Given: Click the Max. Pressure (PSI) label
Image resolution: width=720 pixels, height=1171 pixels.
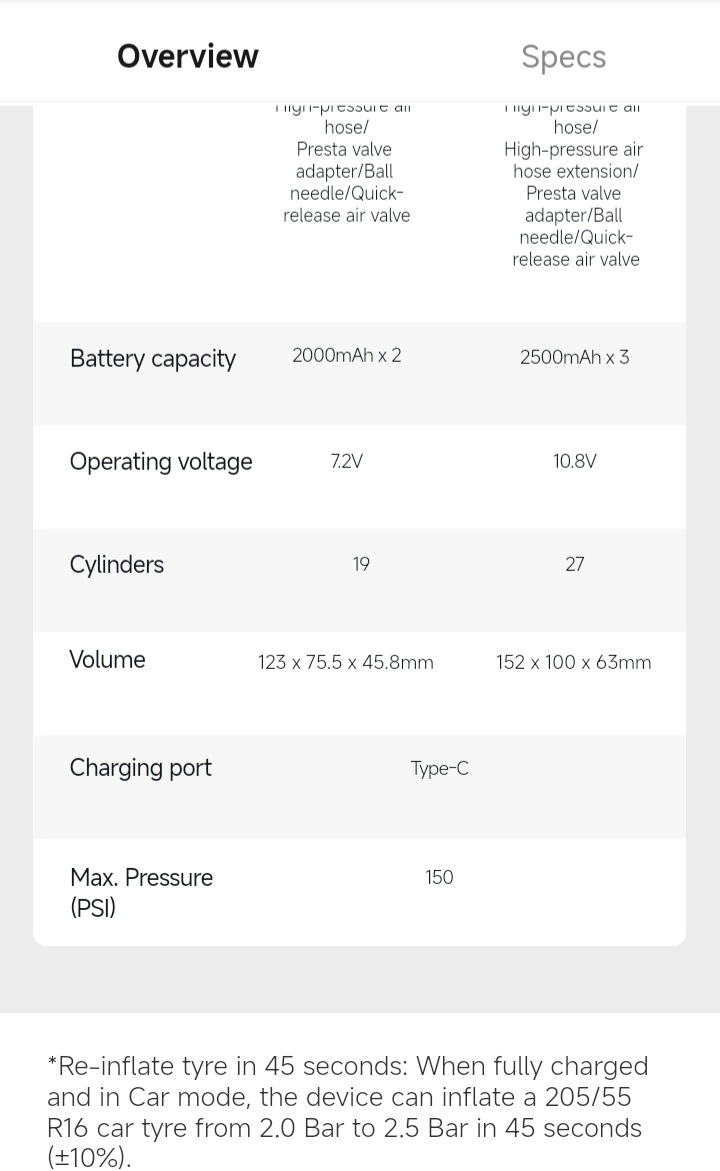Looking at the screenshot, I should (x=141, y=892).
